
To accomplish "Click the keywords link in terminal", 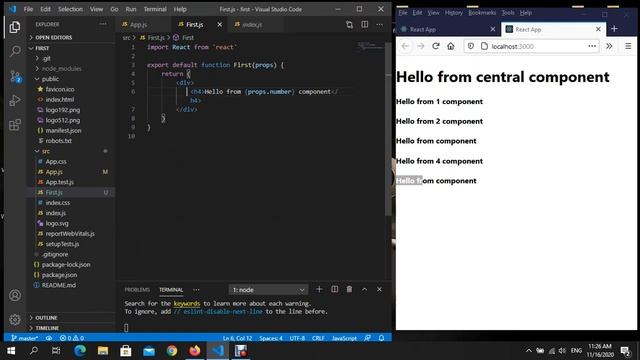I will tap(187, 303).
